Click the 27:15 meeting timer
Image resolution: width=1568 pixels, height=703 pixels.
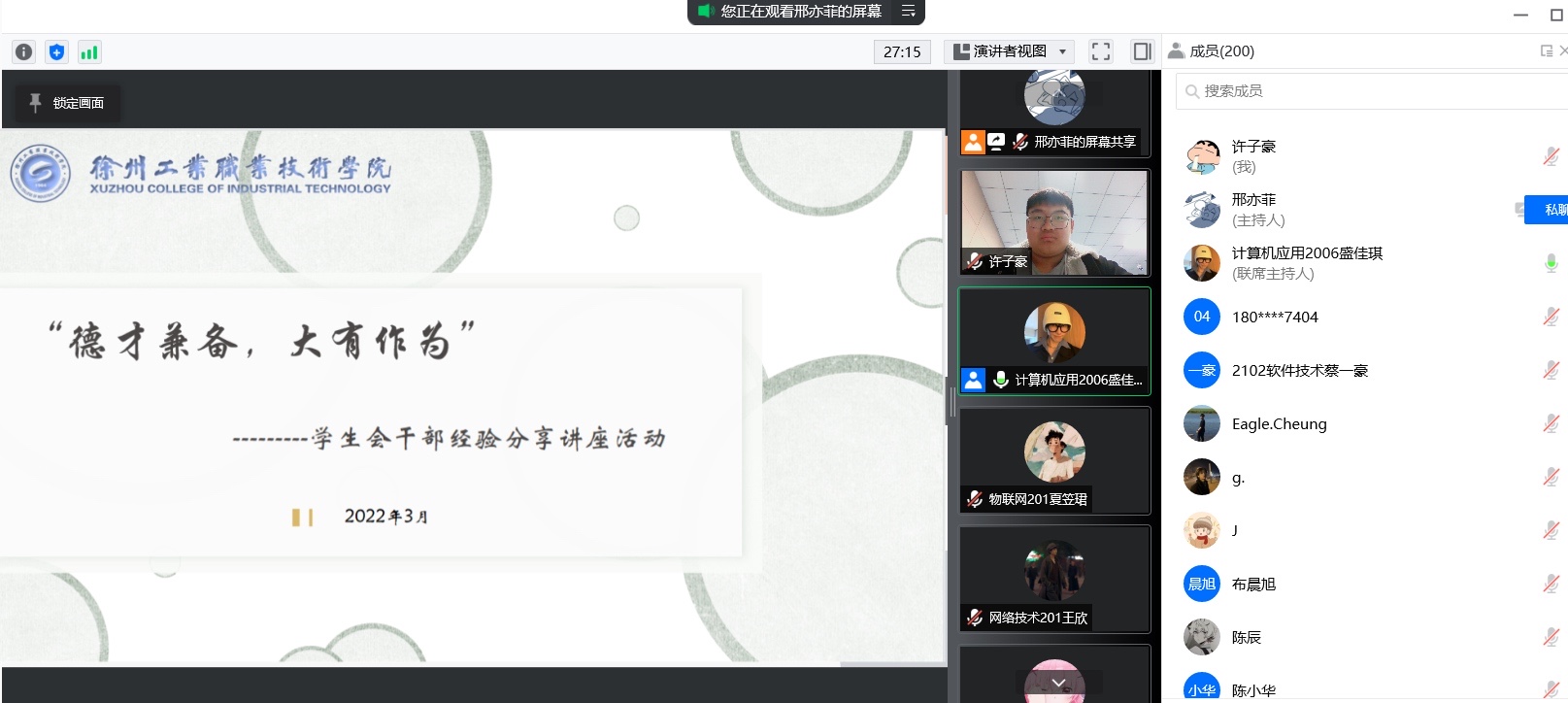coord(902,51)
